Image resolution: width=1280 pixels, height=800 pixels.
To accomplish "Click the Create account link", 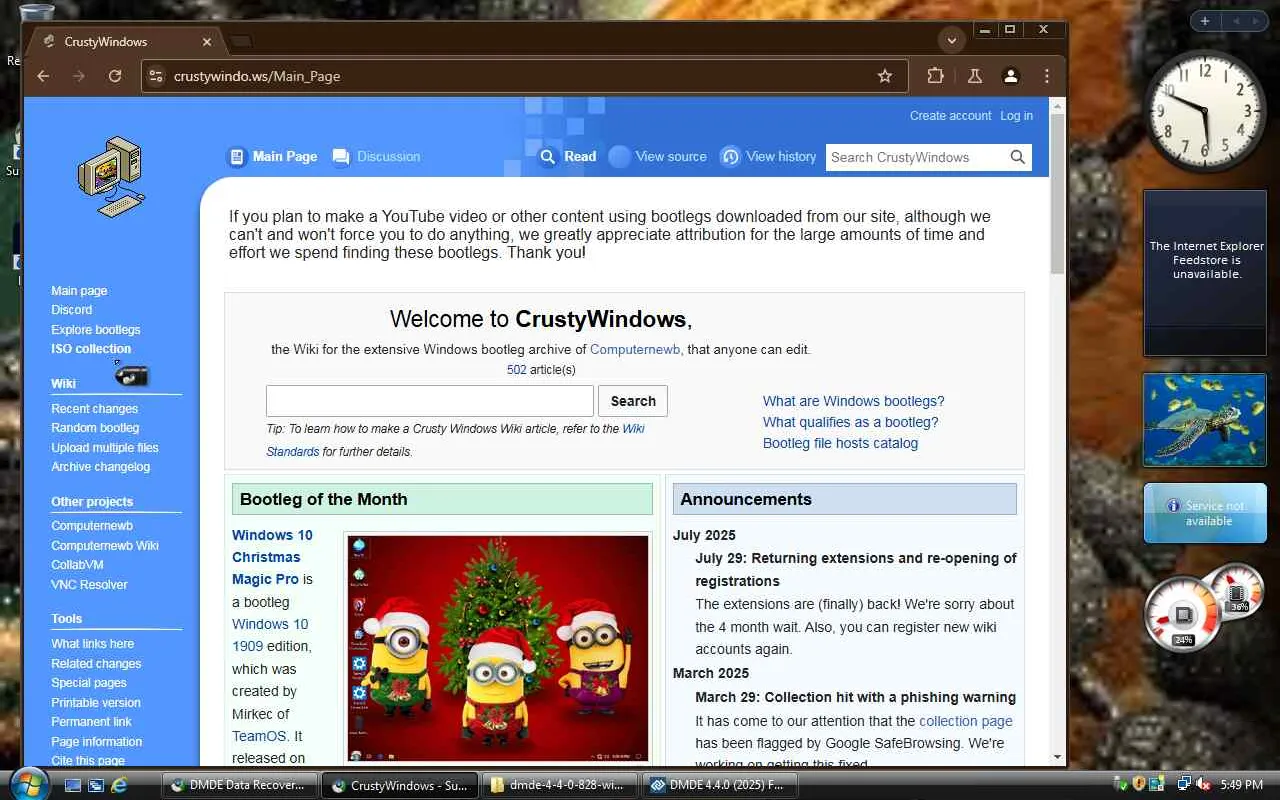I will click(x=950, y=116).
